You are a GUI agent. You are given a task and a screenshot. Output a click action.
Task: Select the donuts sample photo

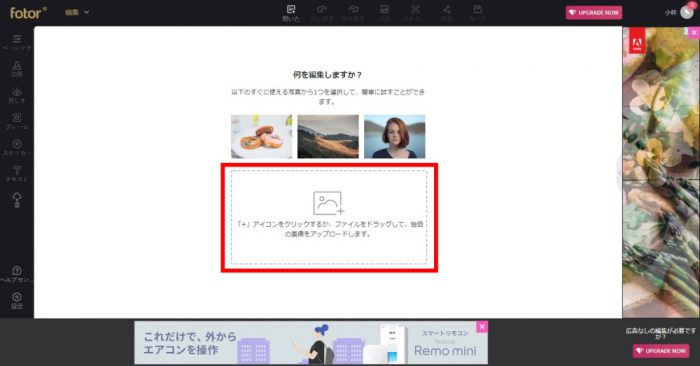tap(262, 137)
